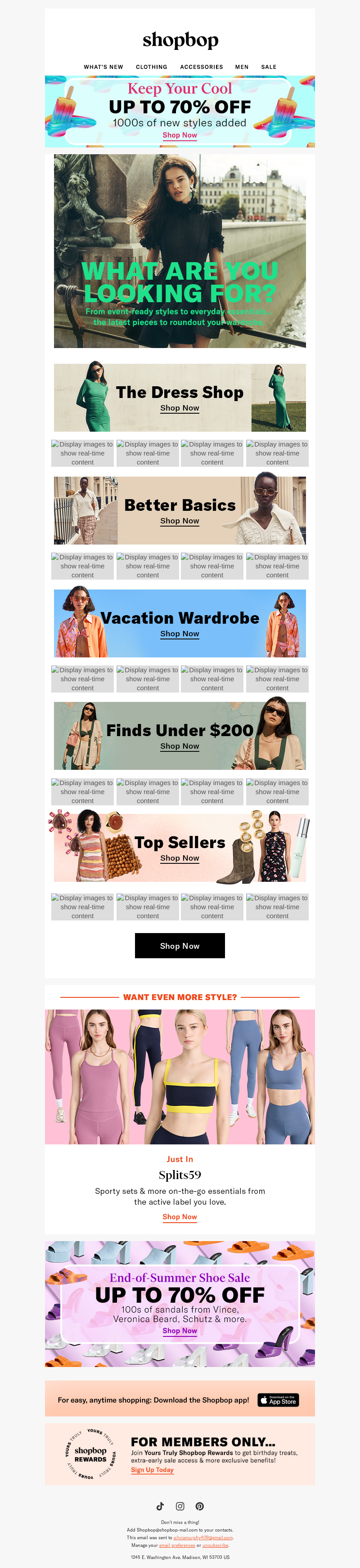Follow the Sign Up Today link
The image size is (360, 1568).
tap(152, 1470)
